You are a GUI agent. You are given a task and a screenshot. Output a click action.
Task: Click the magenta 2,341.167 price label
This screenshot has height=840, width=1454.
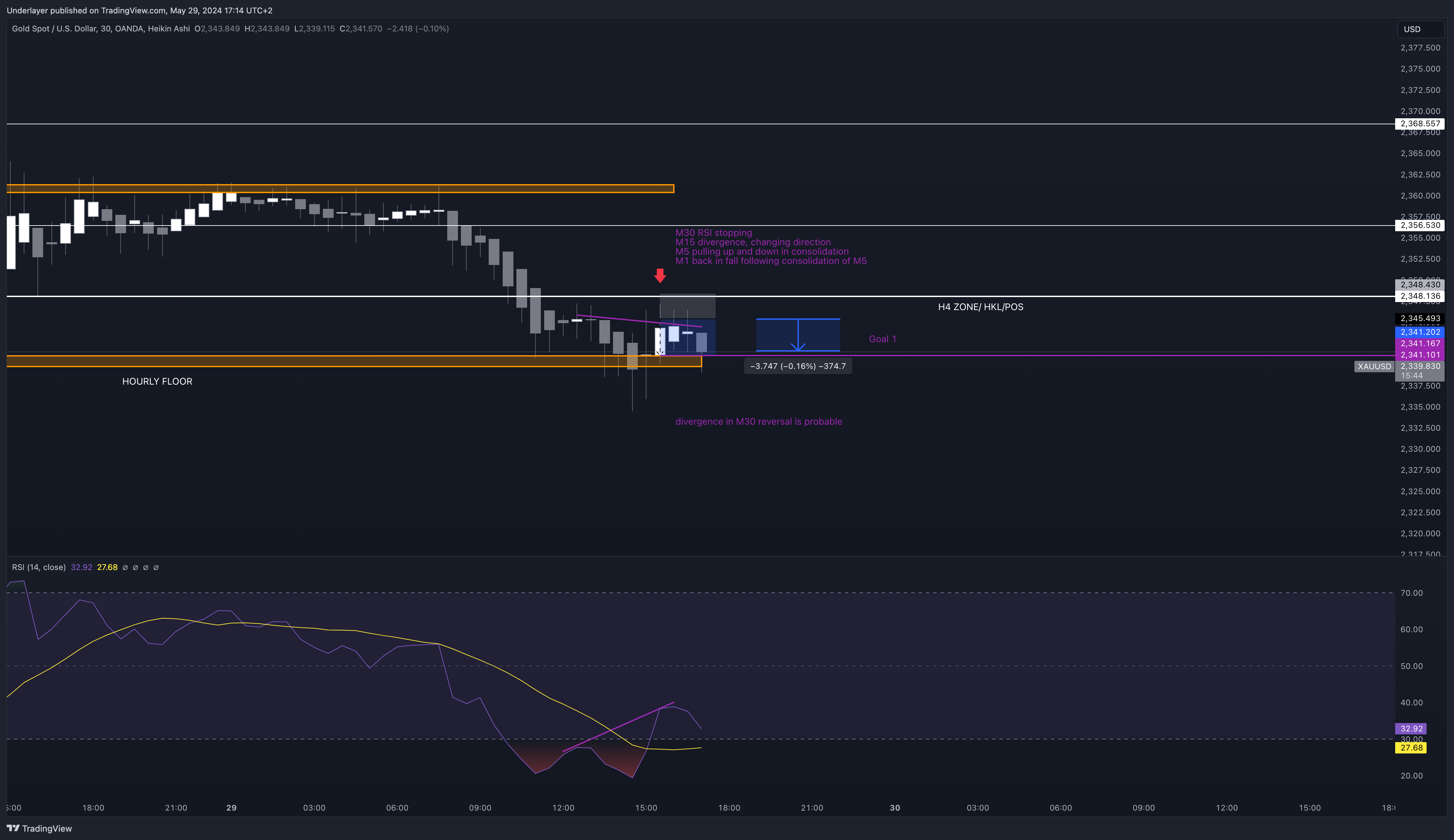click(x=1419, y=343)
